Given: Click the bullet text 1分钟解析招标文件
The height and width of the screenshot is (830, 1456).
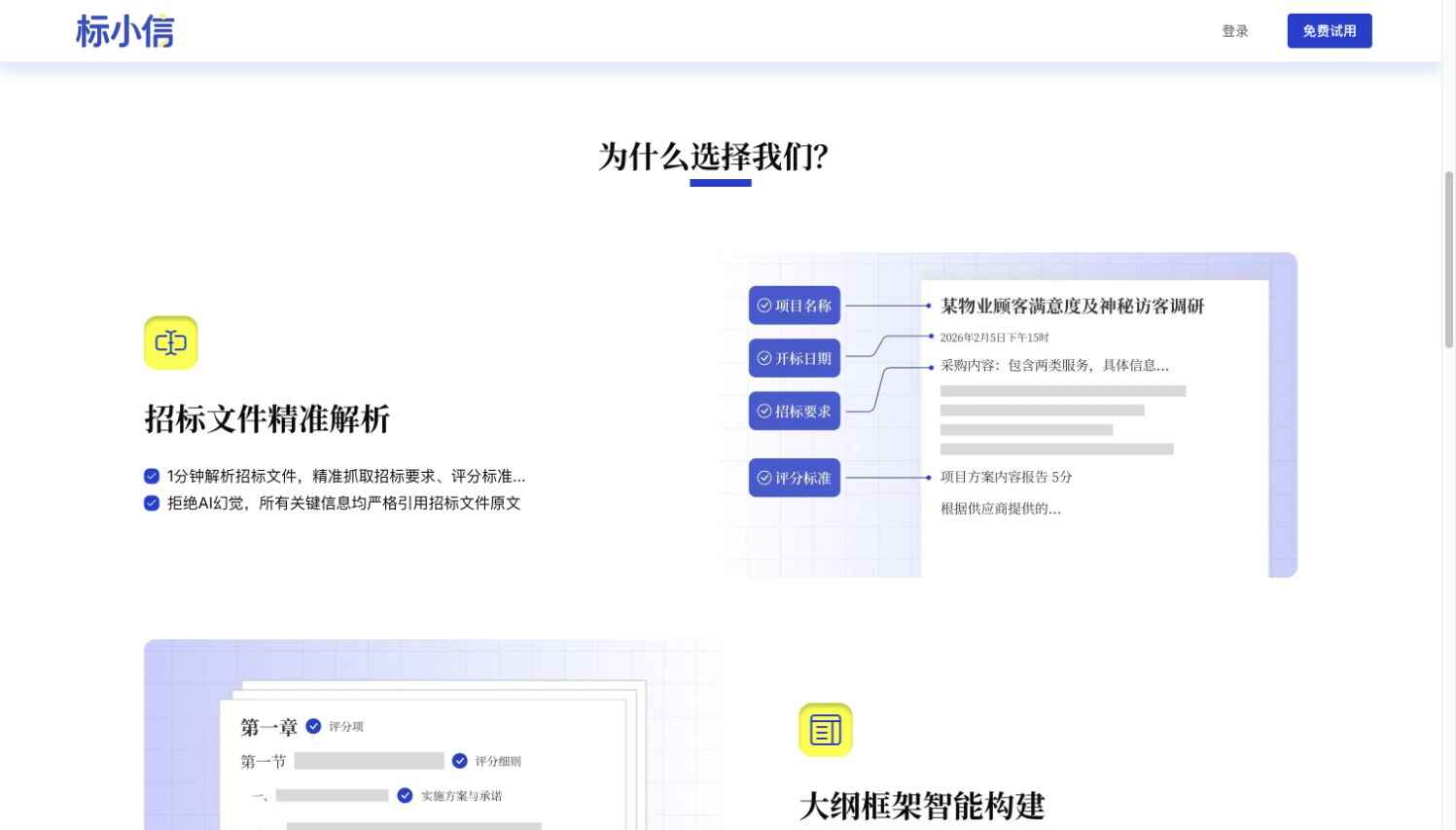Looking at the screenshot, I should 345,476.
